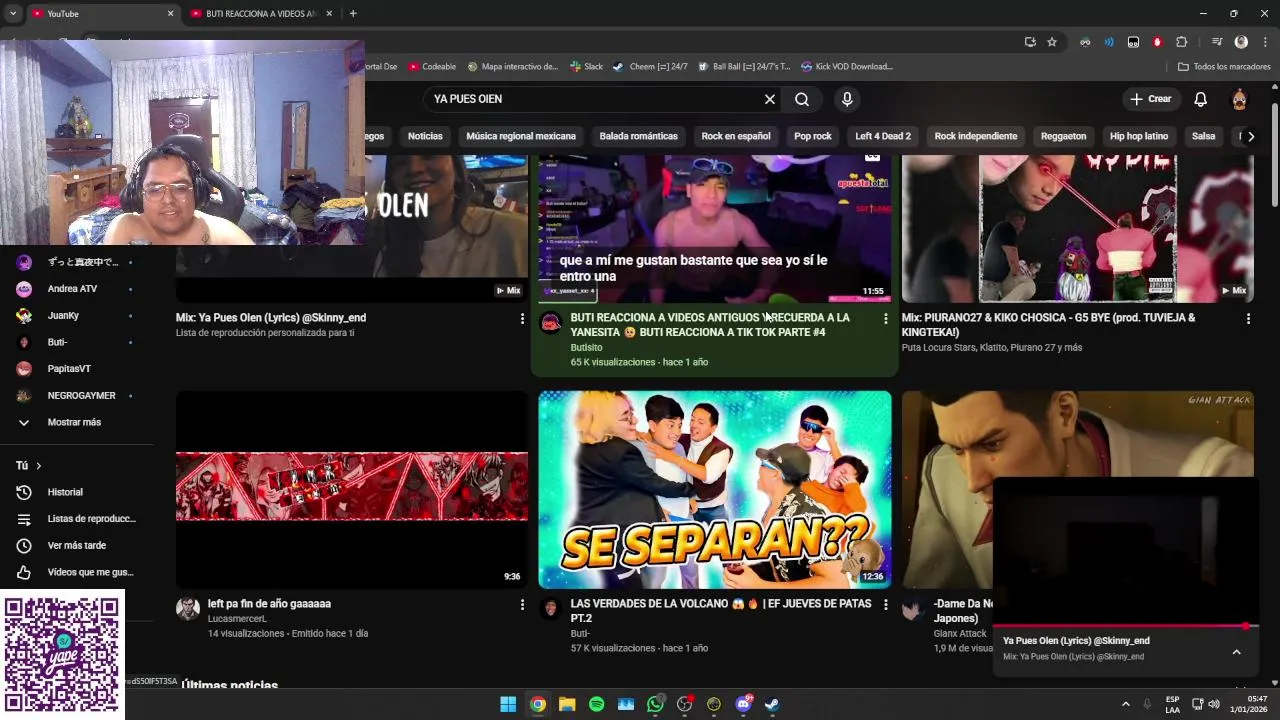This screenshot has height=720, width=1280.
Task: Open Chrome extensions puzzle icon
Action: point(1181,42)
